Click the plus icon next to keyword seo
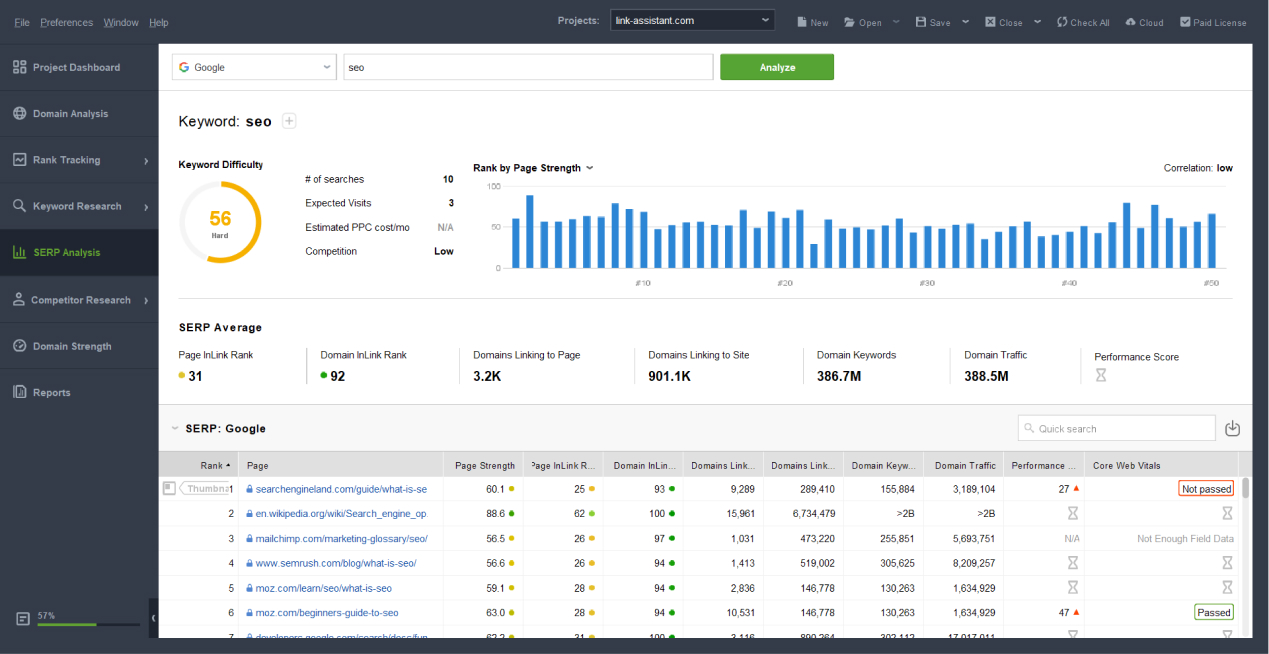Viewport: 1269px width, 654px height. [289, 121]
